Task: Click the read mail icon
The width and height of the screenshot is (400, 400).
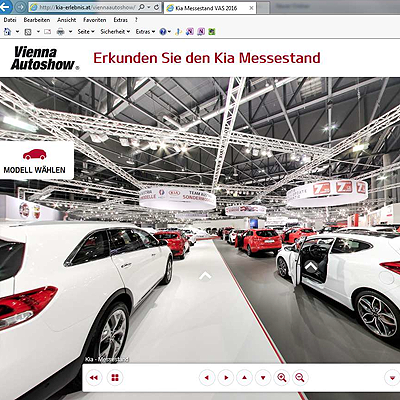Action: pos(48,32)
